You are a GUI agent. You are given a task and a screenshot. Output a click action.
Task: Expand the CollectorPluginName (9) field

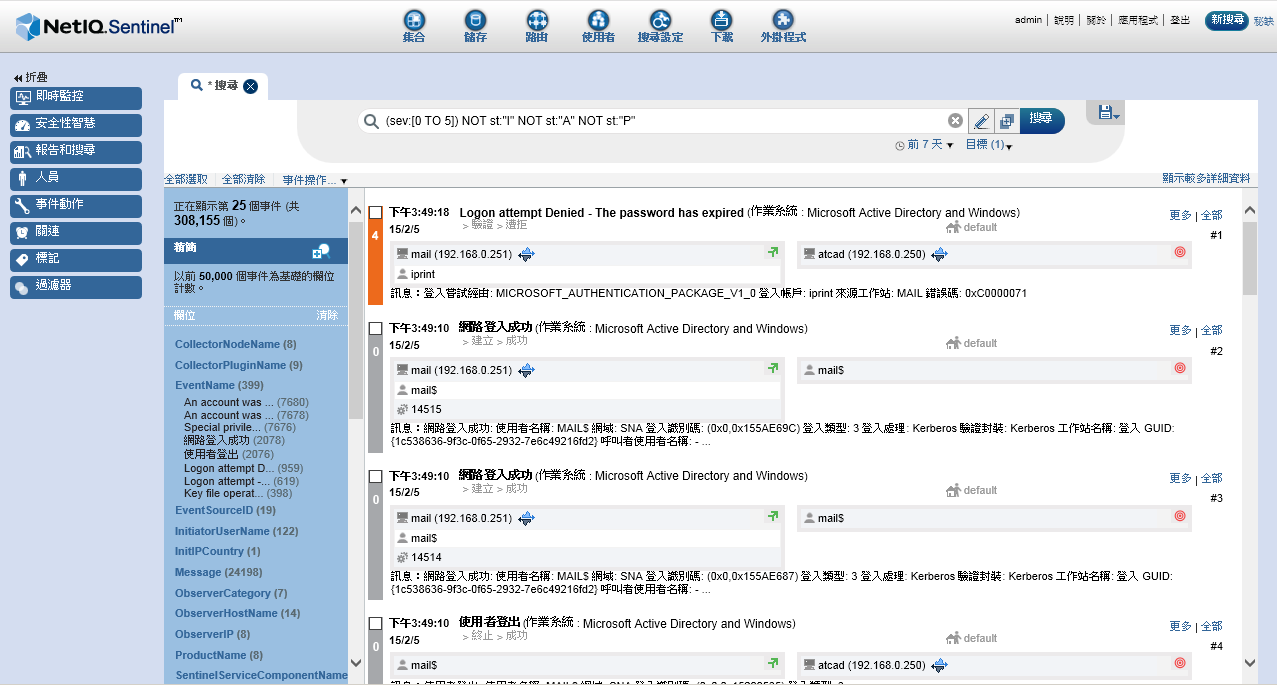pos(238,365)
